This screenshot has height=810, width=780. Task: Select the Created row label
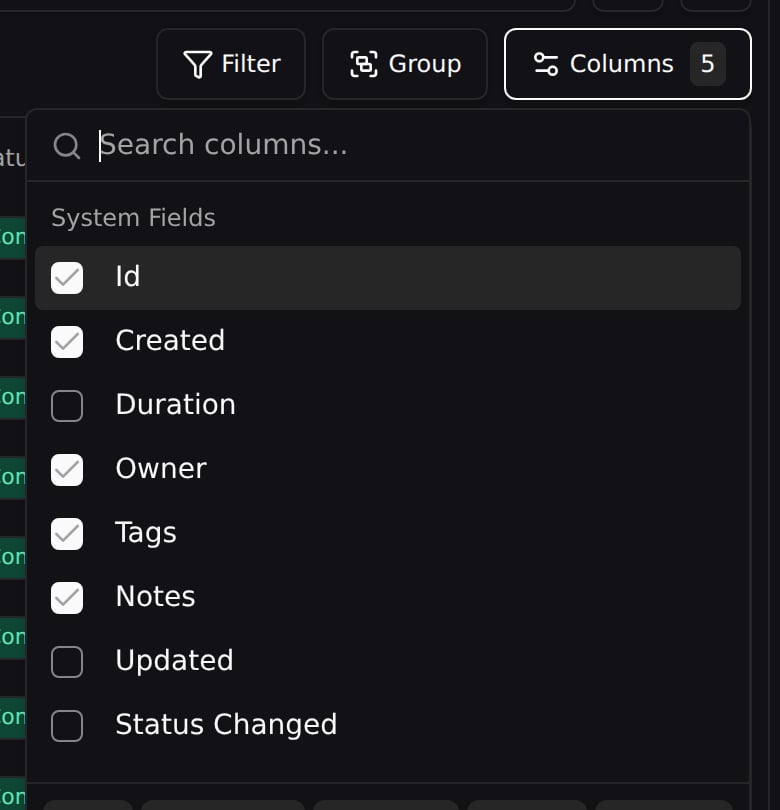170,340
